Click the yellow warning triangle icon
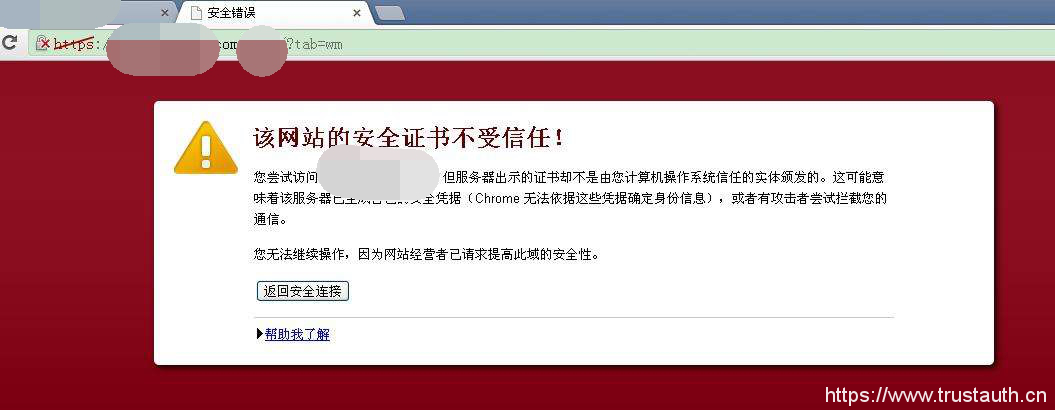1055x410 pixels. (206, 148)
